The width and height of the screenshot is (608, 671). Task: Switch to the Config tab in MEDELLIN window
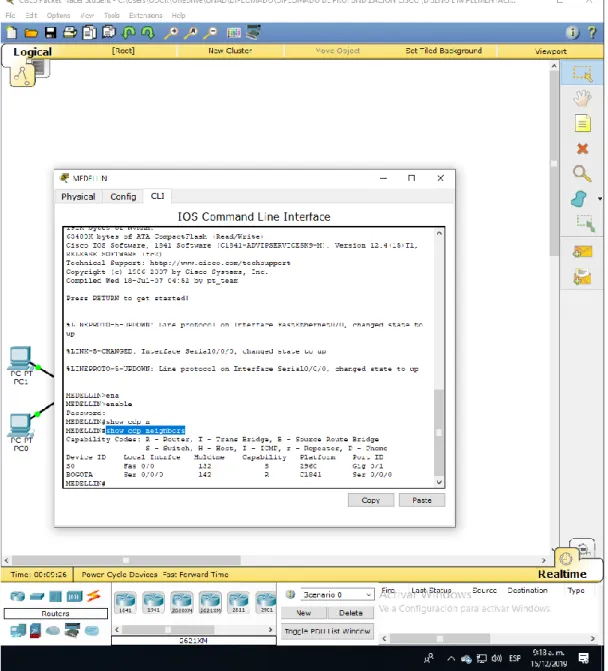click(x=123, y=196)
